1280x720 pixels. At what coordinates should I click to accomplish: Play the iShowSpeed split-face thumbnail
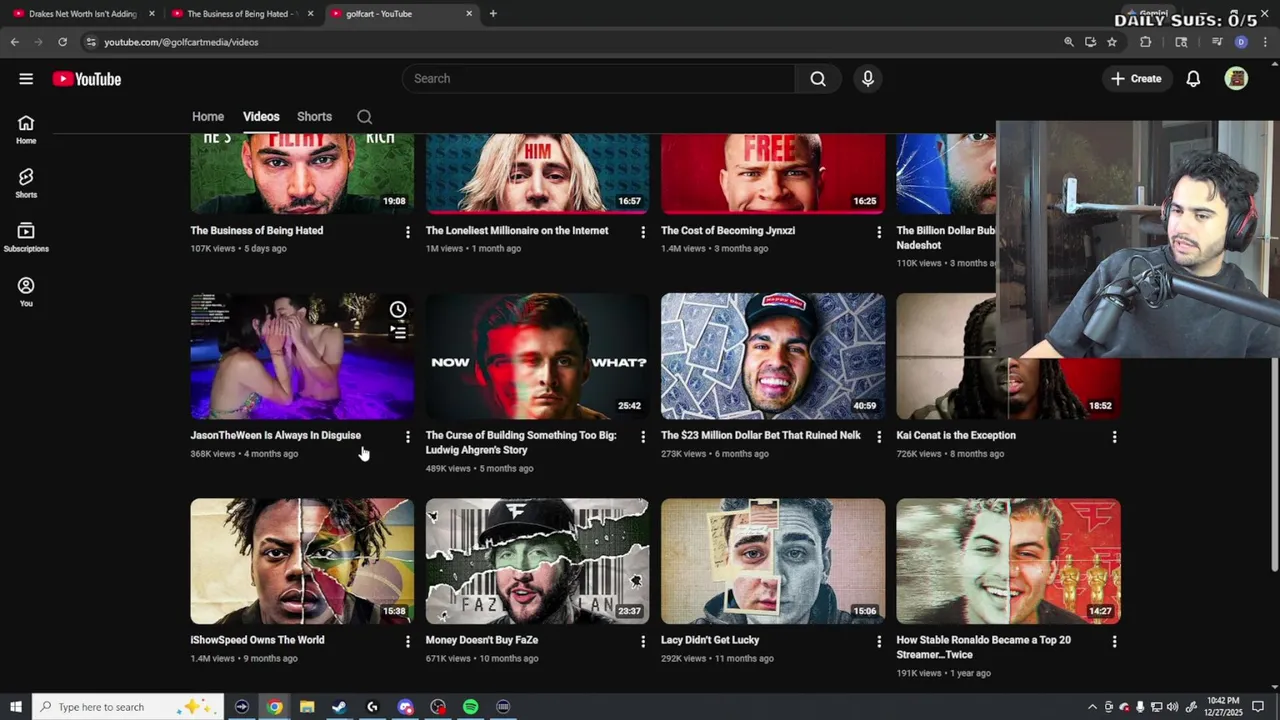pyautogui.click(x=302, y=561)
